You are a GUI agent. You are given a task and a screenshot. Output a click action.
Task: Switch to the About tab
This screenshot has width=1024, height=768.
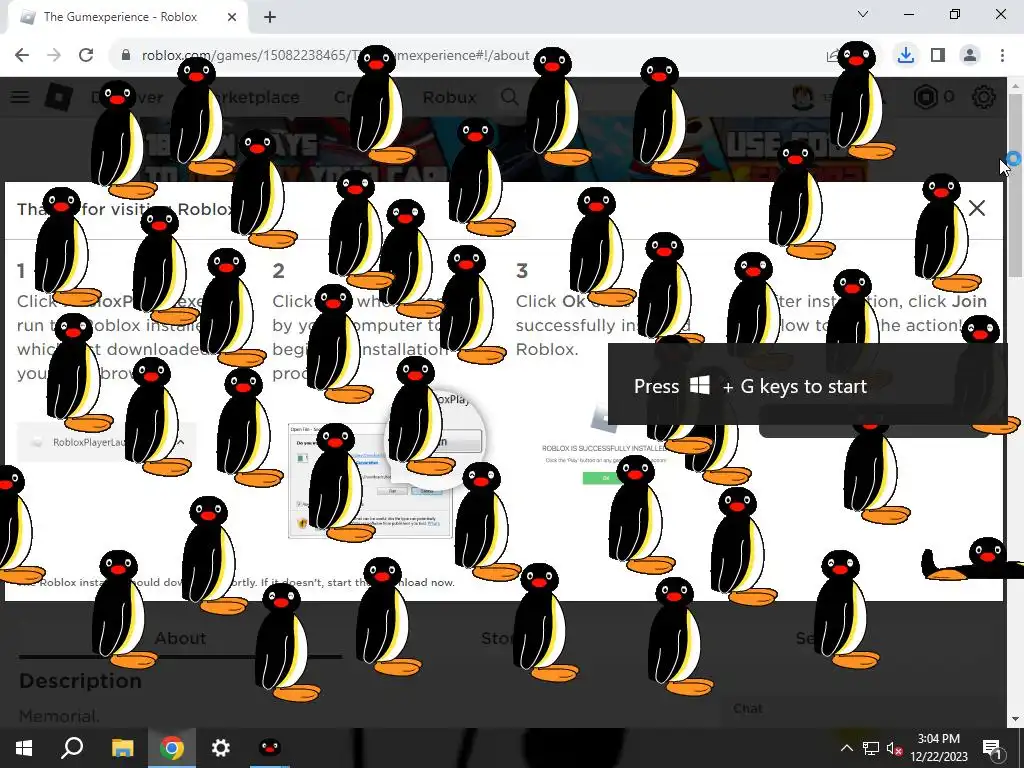click(x=180, y=638)
